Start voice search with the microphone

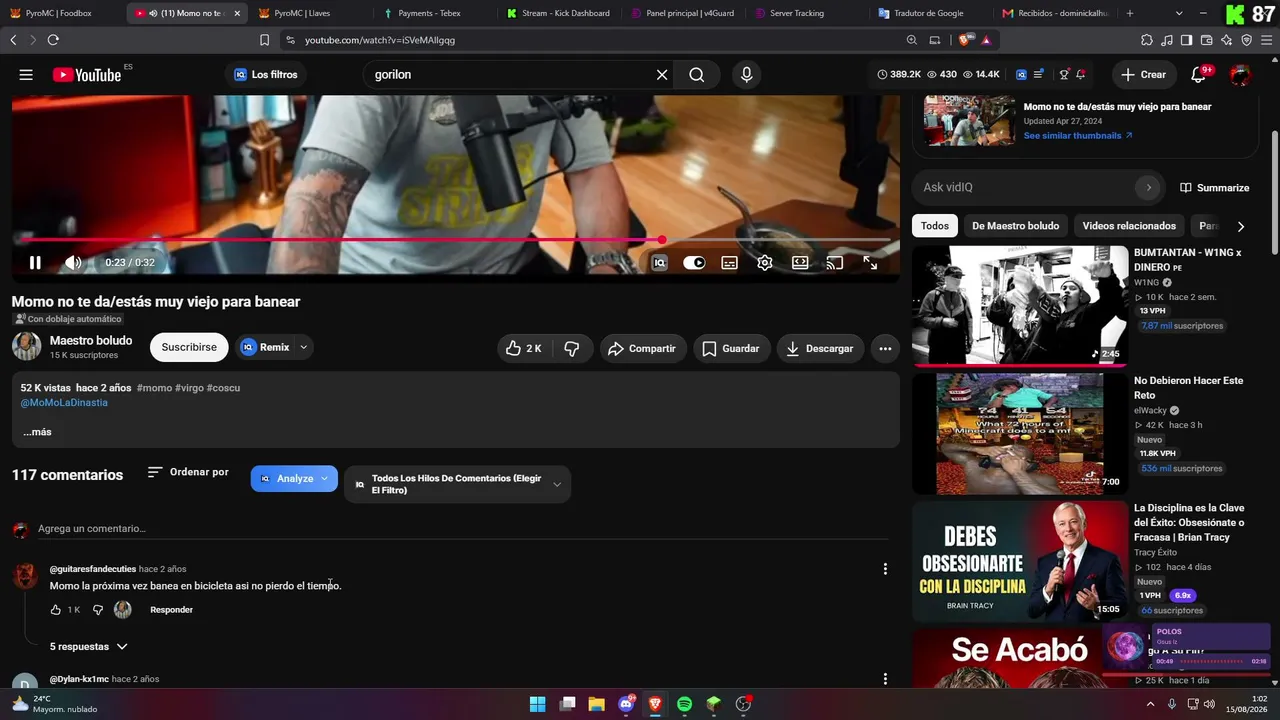[746, 75]
